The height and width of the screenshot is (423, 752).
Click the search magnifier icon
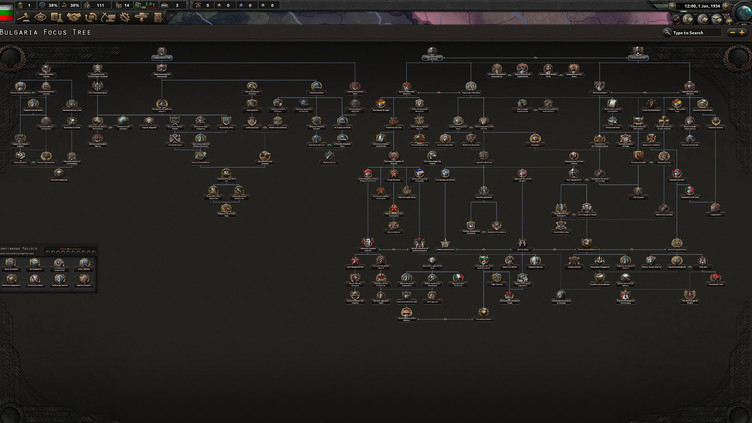667,32
